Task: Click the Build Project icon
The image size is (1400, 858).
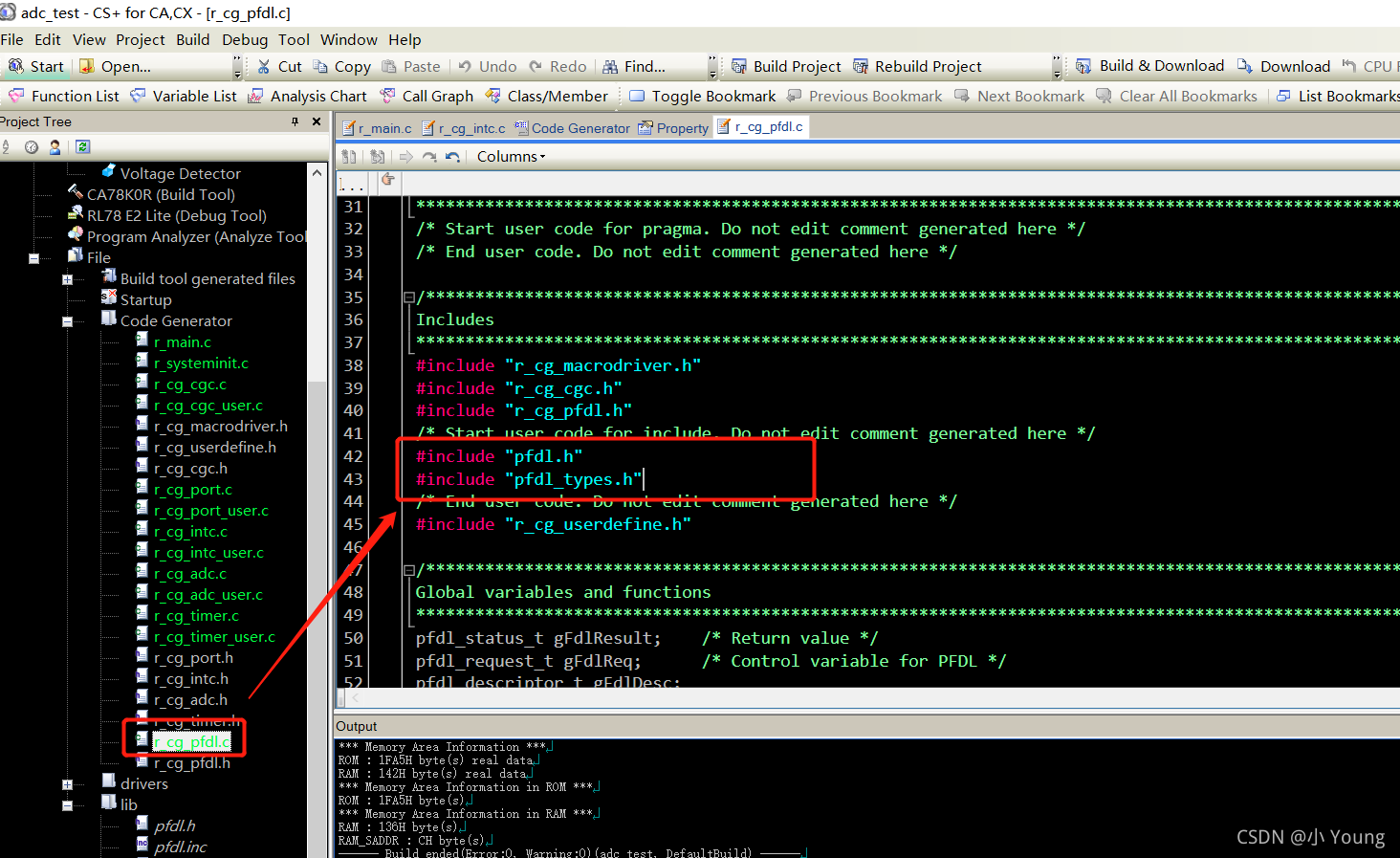Action: click(739, 66)
